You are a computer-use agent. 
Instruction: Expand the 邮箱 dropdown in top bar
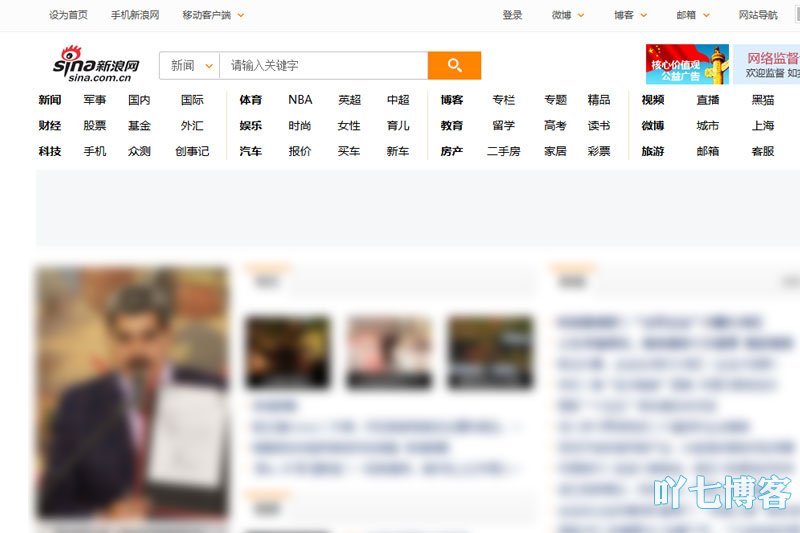(693, 15)
